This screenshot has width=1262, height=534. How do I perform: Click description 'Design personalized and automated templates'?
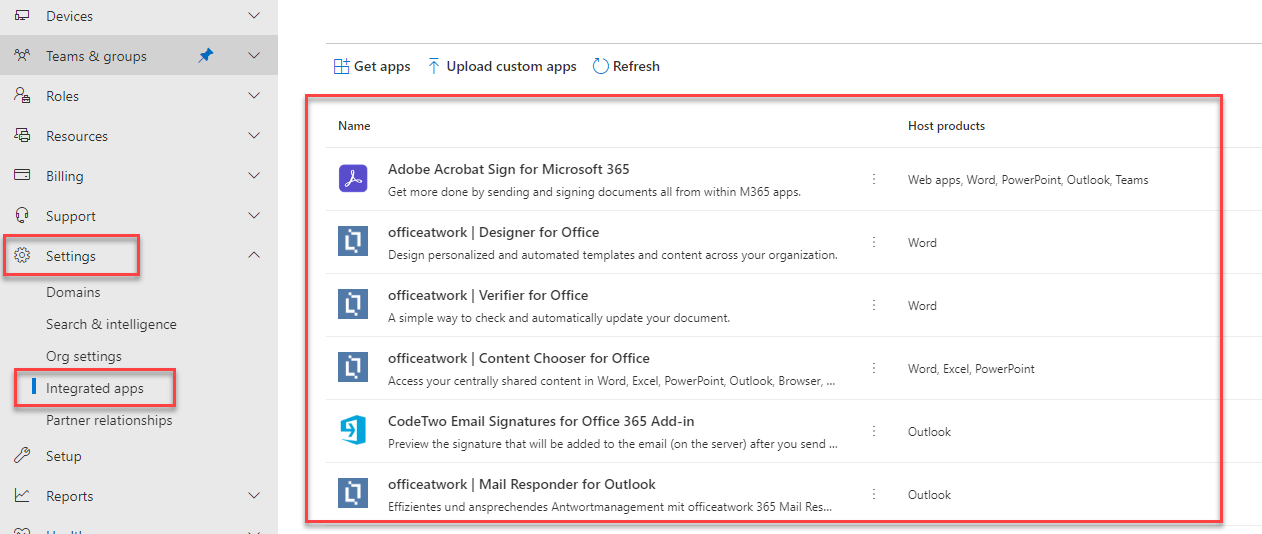click(x=613, y=254)
